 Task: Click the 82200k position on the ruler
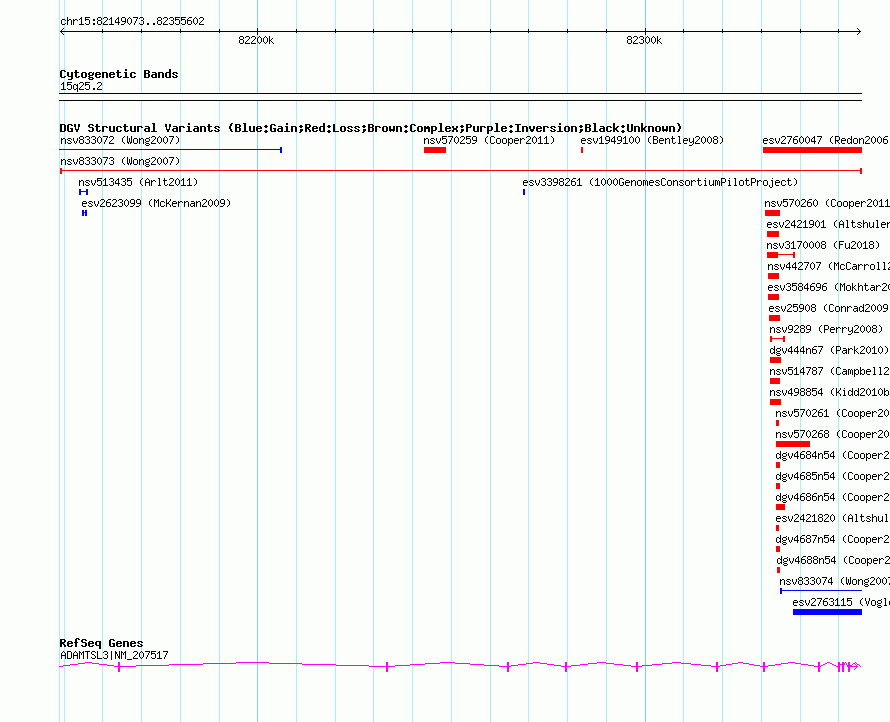(x=256, y=40)
